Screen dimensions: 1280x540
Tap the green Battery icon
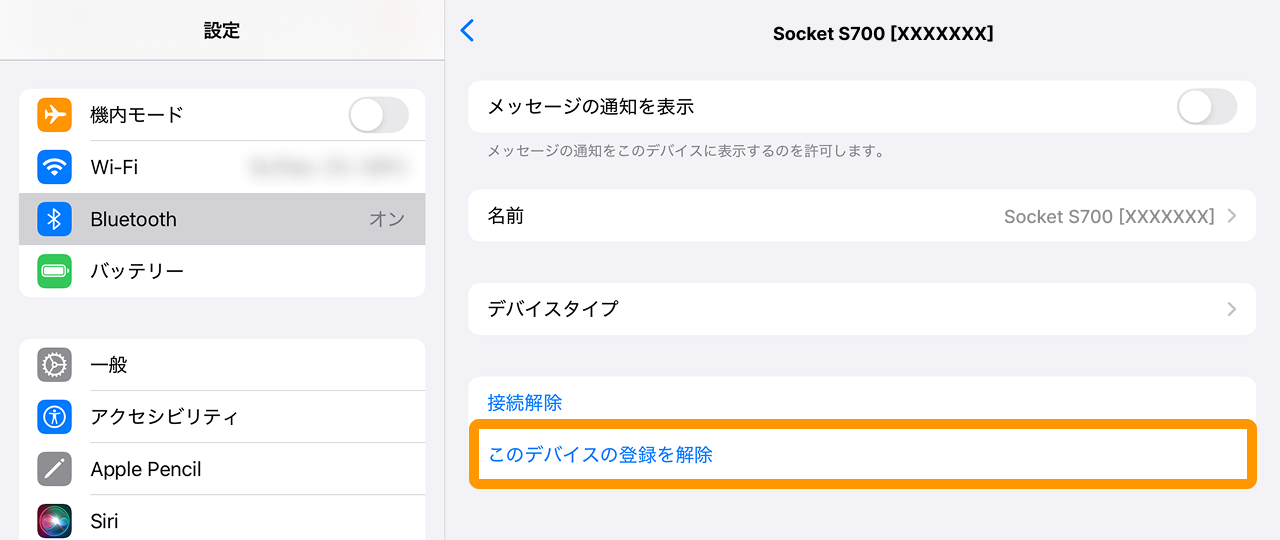click(x=55, y=271)
